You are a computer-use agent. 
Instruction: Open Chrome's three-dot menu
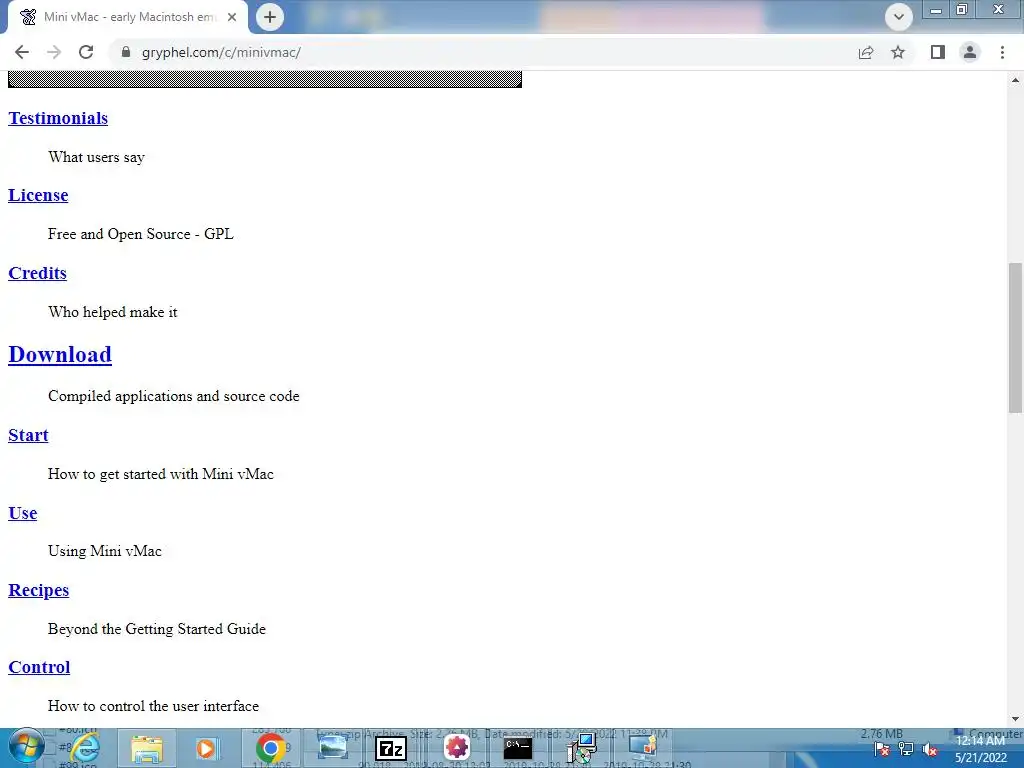(1002, 52)
